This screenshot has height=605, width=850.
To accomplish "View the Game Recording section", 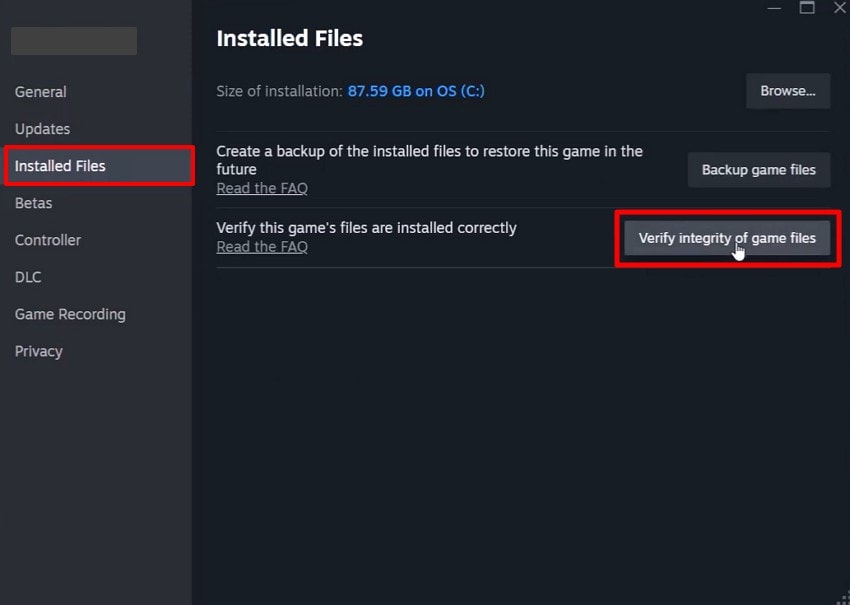I will (70, 314).
